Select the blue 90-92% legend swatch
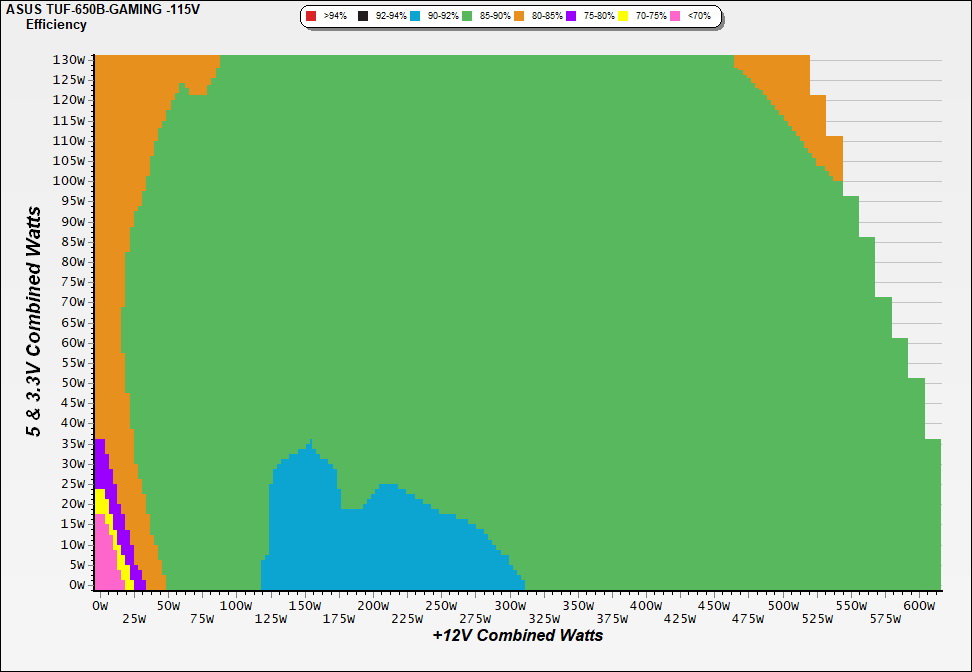 pos(415,17)
